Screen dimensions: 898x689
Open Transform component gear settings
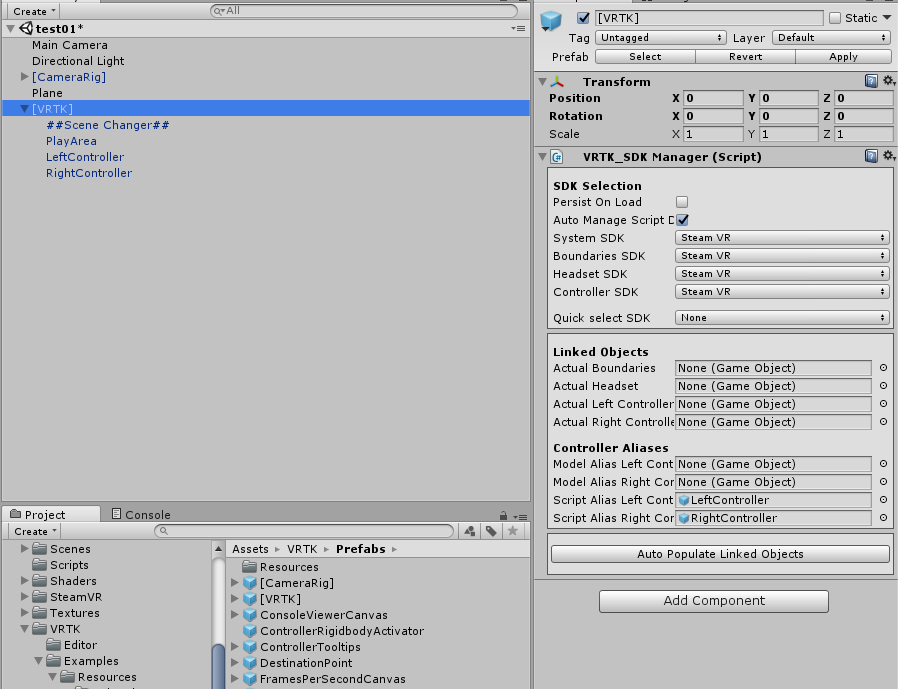click(x=888, y=81)
